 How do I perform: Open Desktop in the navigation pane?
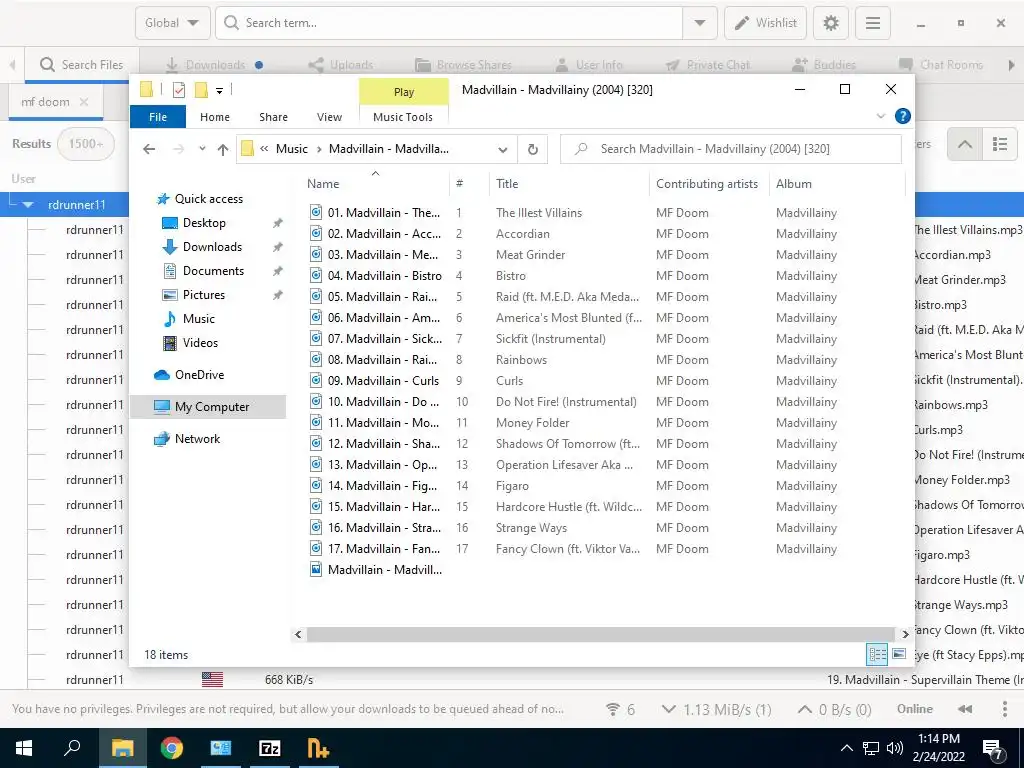tap(204, 223)
